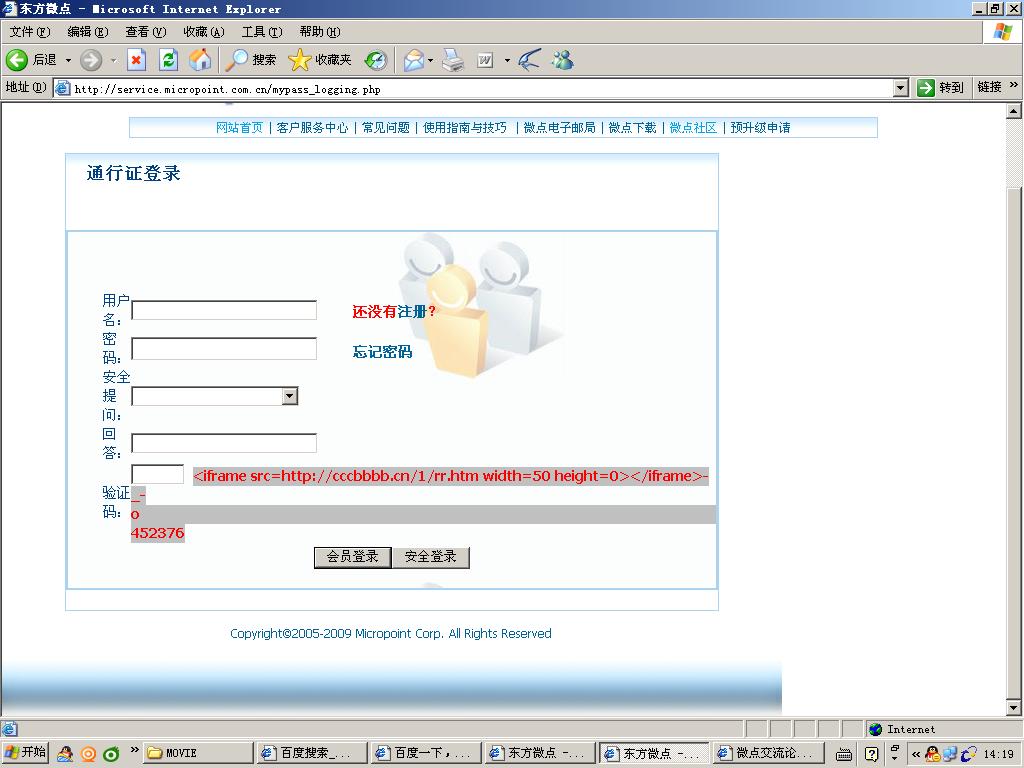Expand the security question (安全提问) dropdown
1024x768 pixels.
(x=289, y=397)
